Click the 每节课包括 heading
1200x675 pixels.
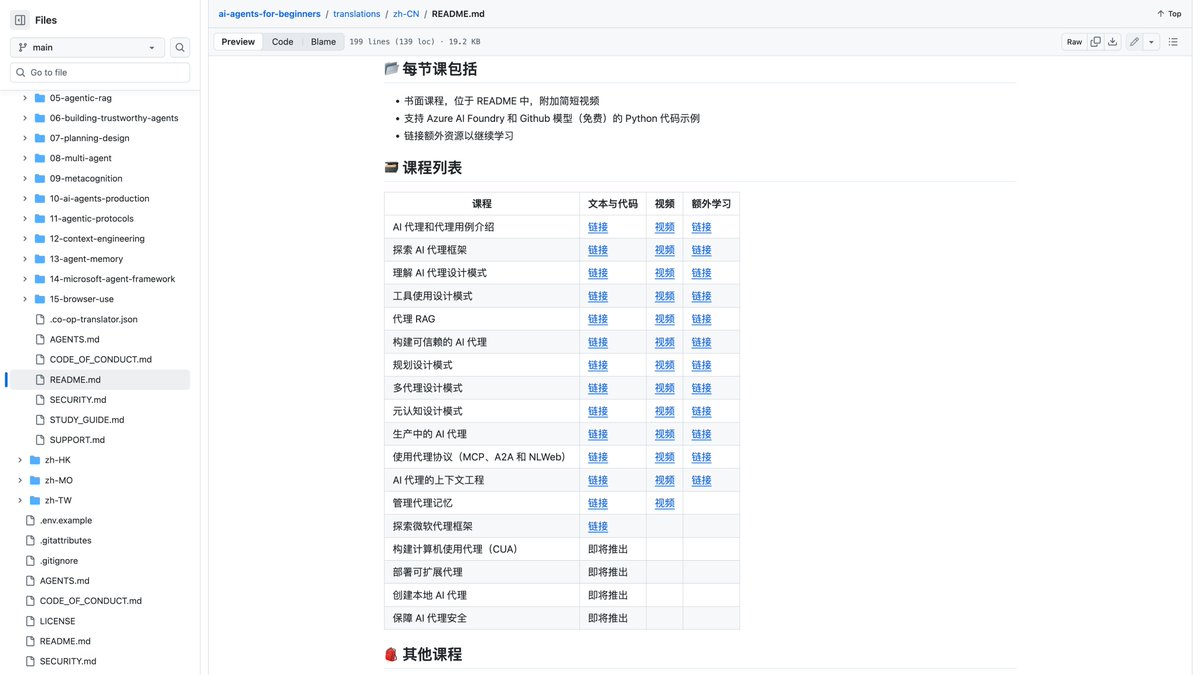[440, 69]
